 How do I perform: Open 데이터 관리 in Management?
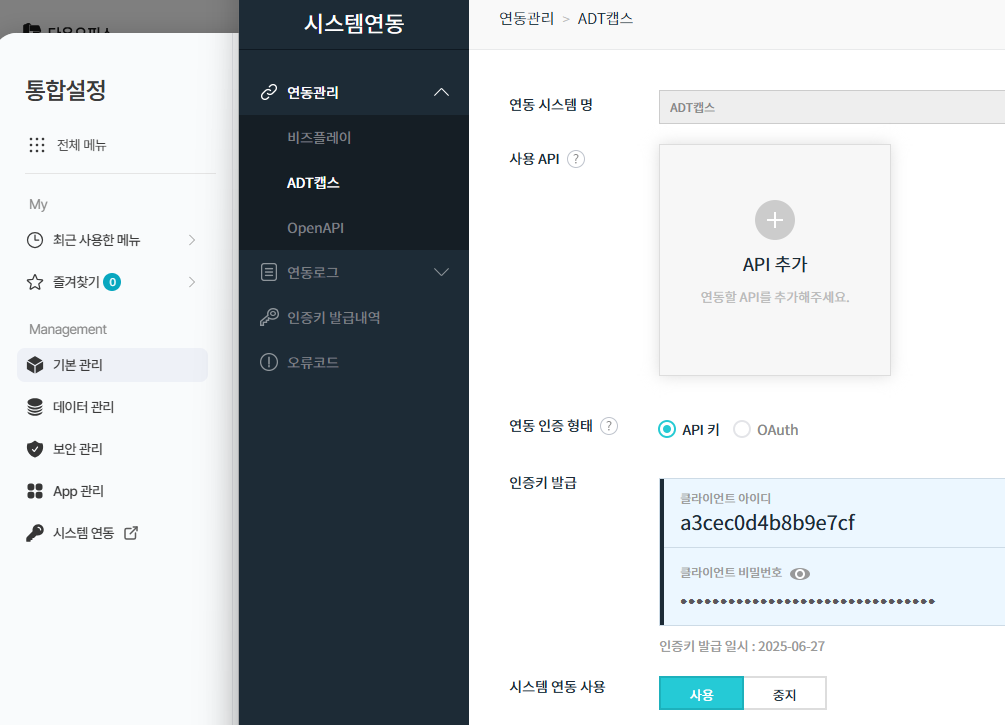click(83, 407)
